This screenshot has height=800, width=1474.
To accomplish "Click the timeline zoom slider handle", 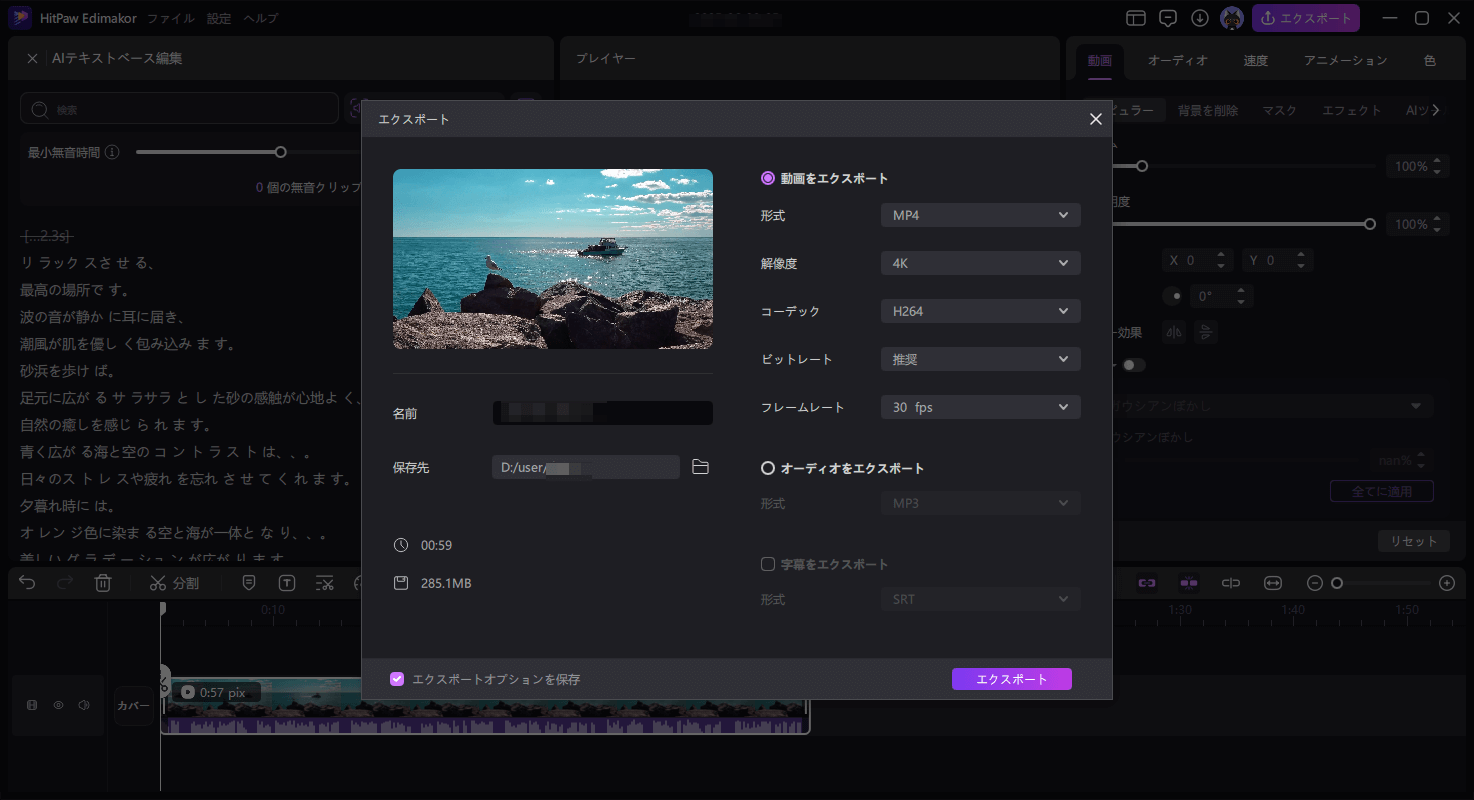I will (x=1337, y=583).
